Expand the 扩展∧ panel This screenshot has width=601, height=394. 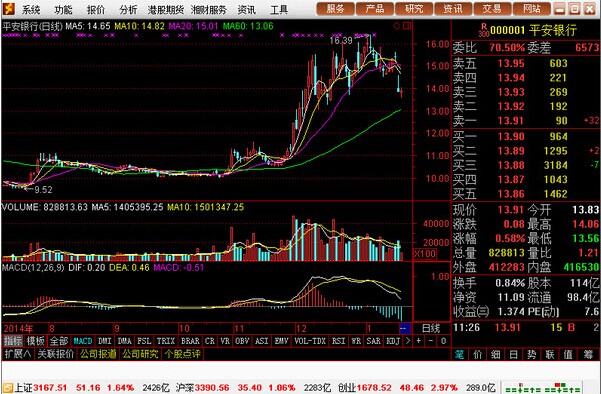click(18, 354)
